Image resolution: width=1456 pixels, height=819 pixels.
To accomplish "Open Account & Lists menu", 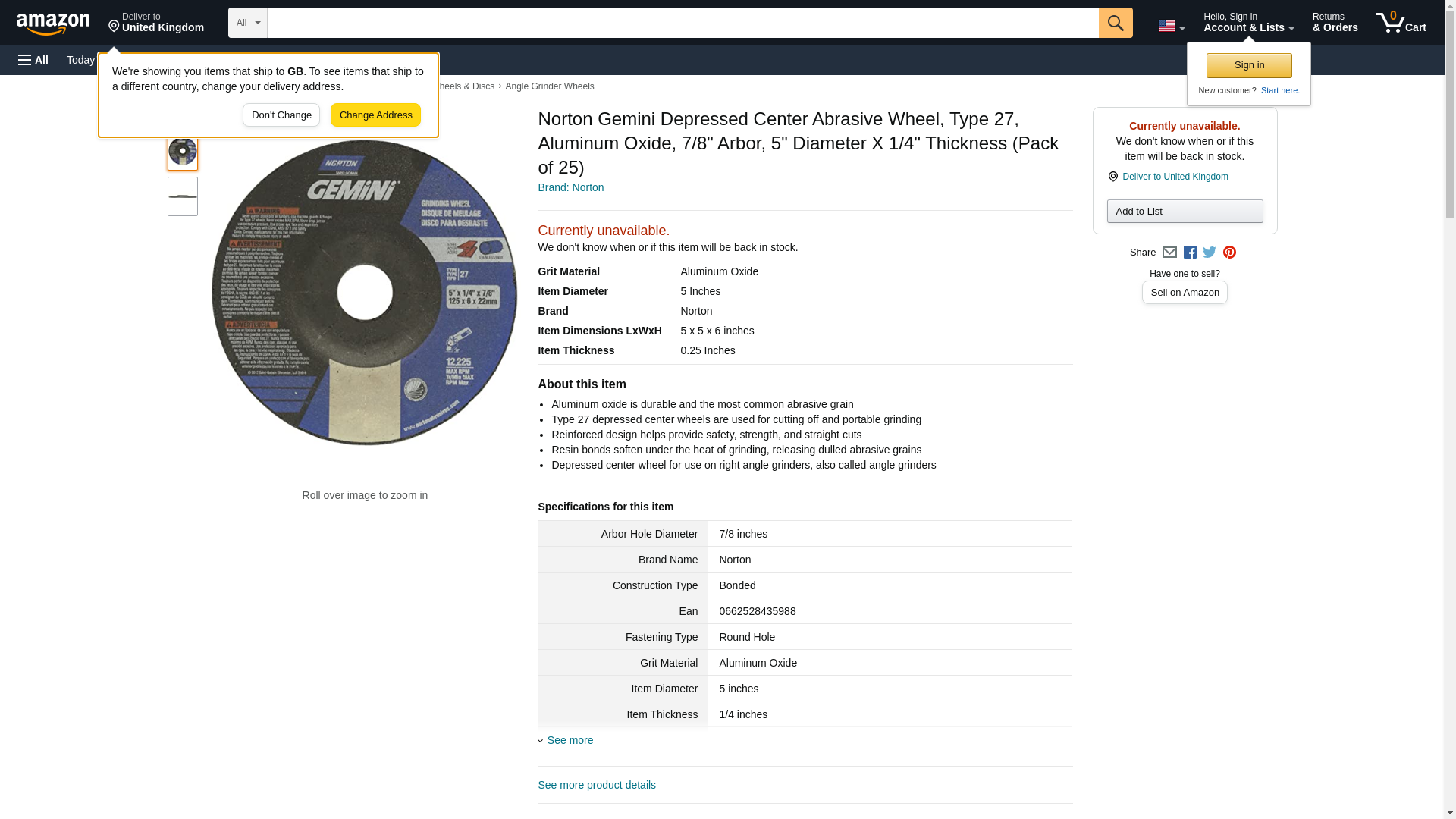I will 1248,23.
